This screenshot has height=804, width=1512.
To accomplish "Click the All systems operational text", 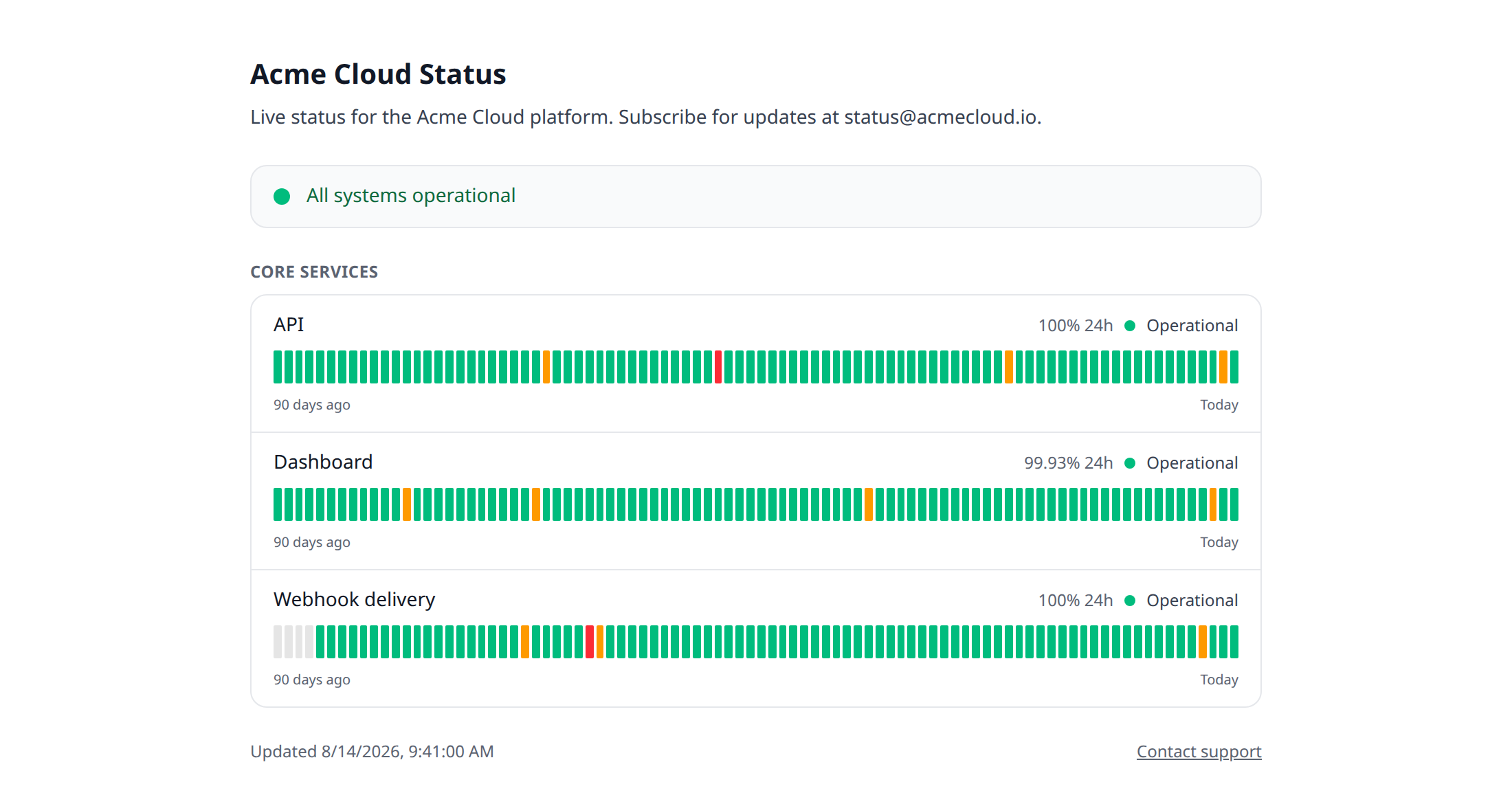I will [x=411, y=196].
